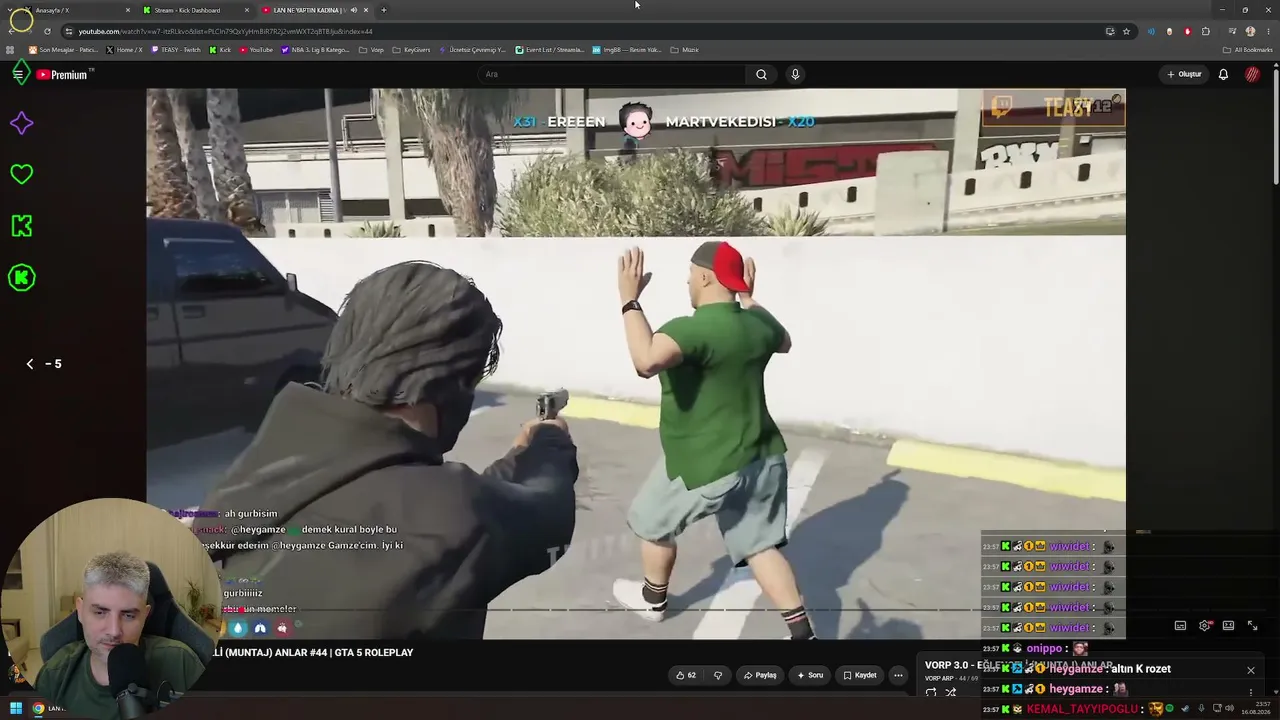The height and width of the screenshot is (720, 1280).
Task: Open the Chrome extensions puzzle menu
Action: pyautogui.click(x=1205, y=31)
